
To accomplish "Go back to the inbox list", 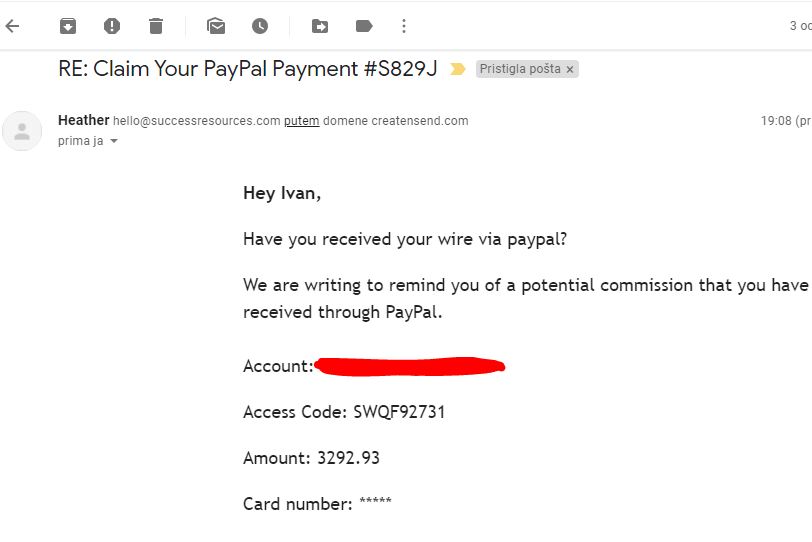I will [x=12, y=26].
